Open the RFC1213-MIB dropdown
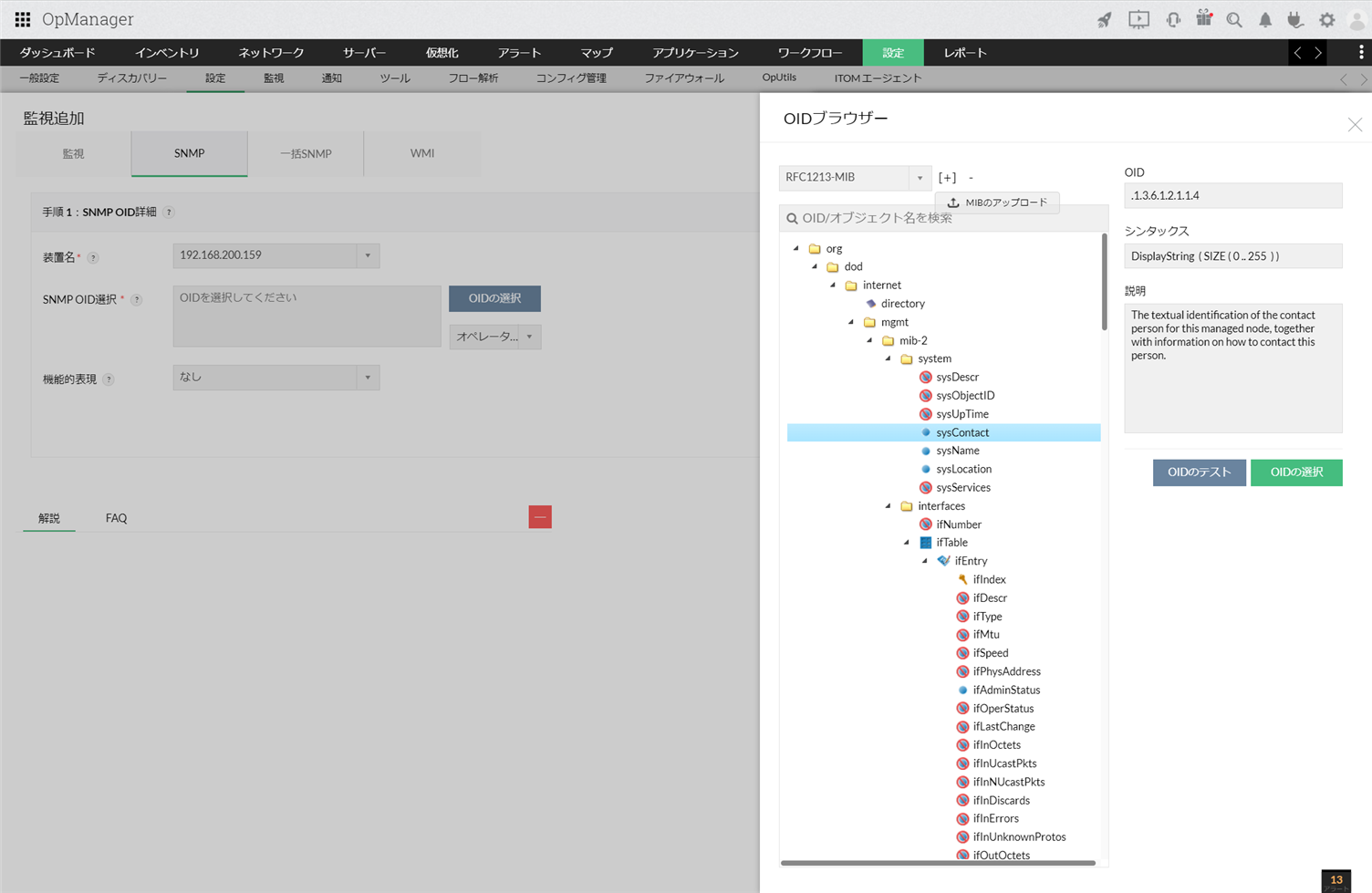Viewport: 1372px width, 893px height. pyautogui.click(x=855, y=178)
